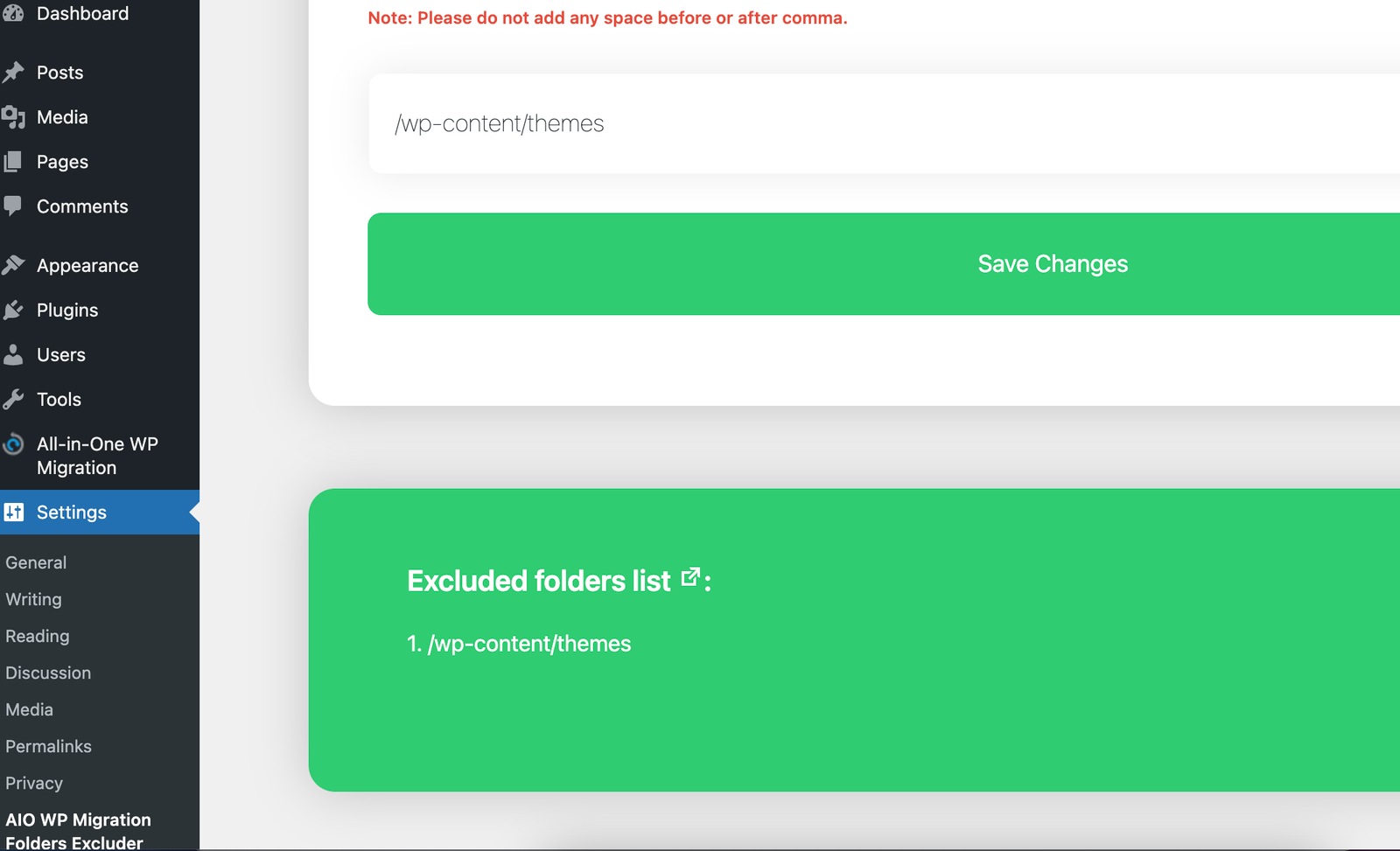Image resolution: width=1400 pixels, height=851 pixels.
Task: Click the Comments speech bubble icon
Action: 13,206
